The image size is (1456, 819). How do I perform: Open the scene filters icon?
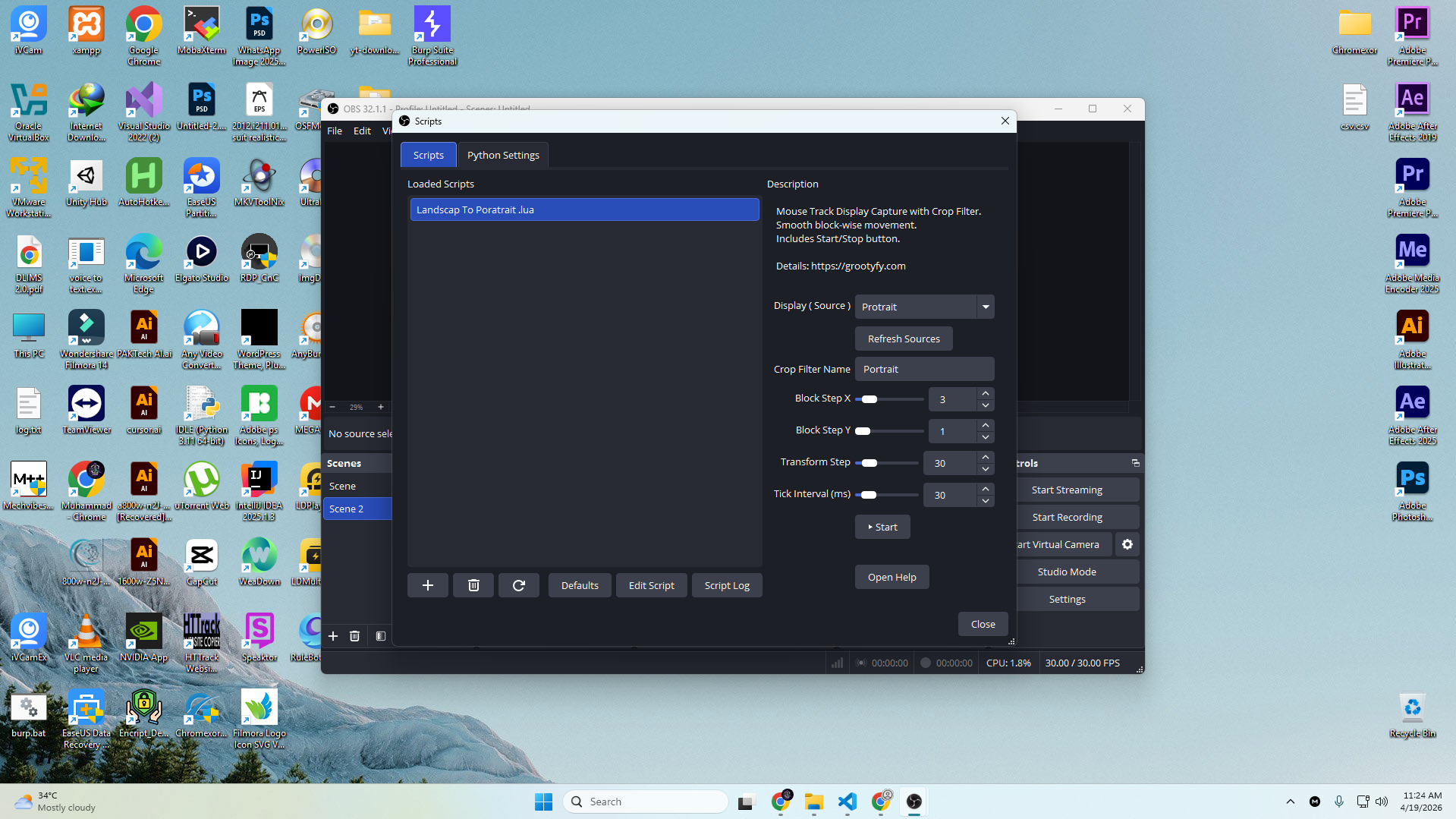[x=381, y=636]
